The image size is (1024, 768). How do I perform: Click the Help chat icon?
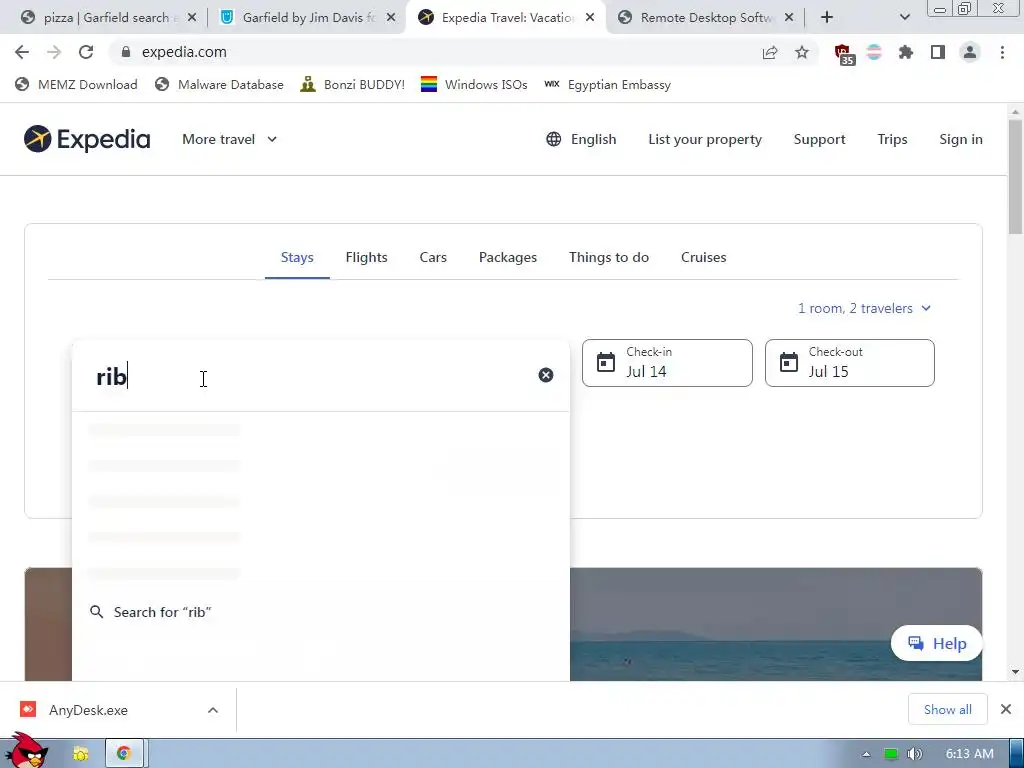(916, 643)
